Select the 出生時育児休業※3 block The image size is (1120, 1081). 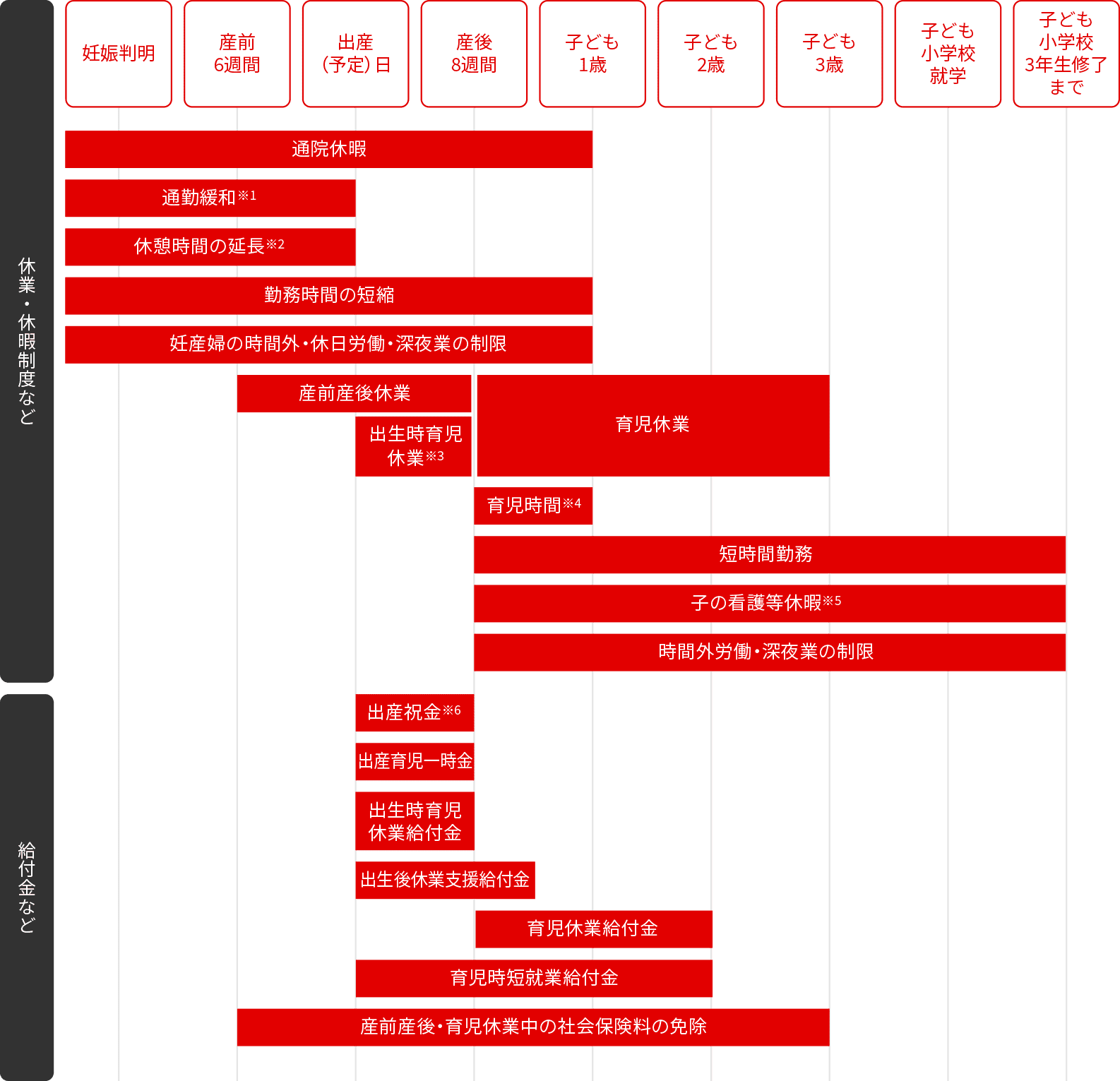click(x=414, y=446)
